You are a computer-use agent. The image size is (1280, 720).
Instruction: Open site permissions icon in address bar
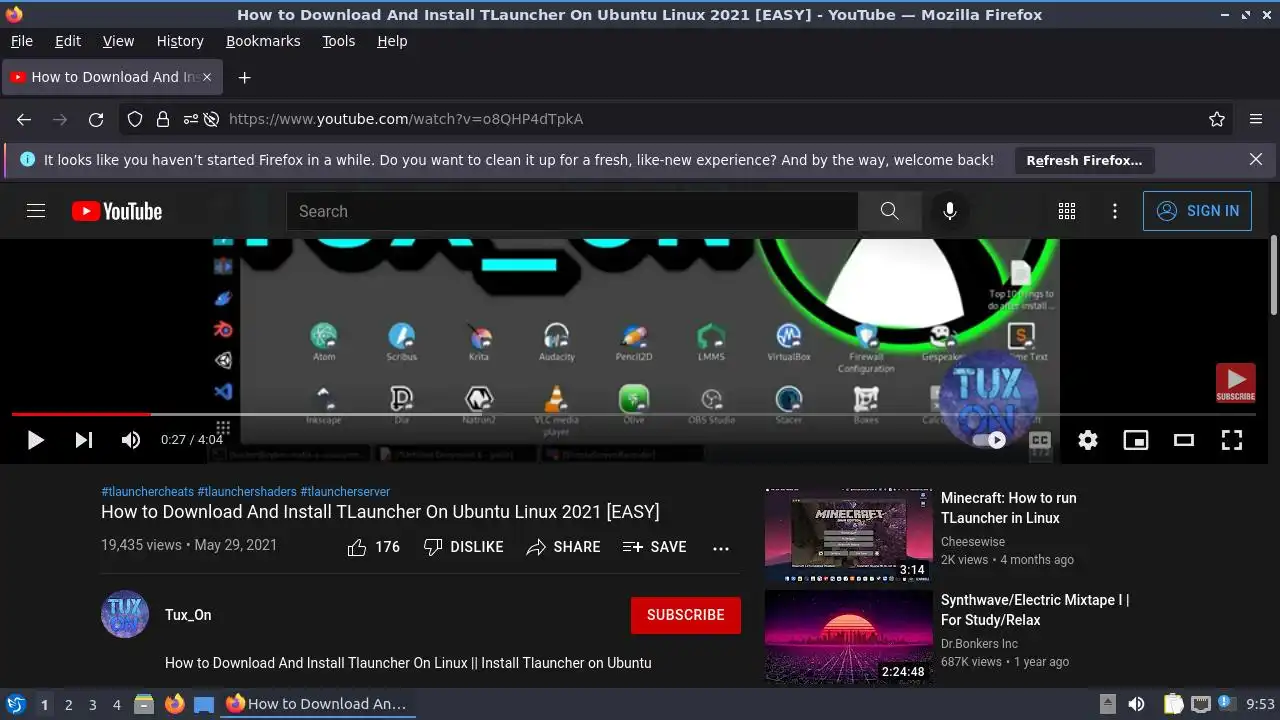[x=190, y=119]
